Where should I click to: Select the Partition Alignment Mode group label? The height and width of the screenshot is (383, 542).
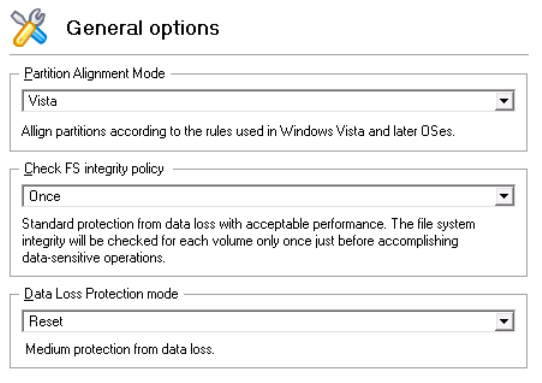coord(94,74)
